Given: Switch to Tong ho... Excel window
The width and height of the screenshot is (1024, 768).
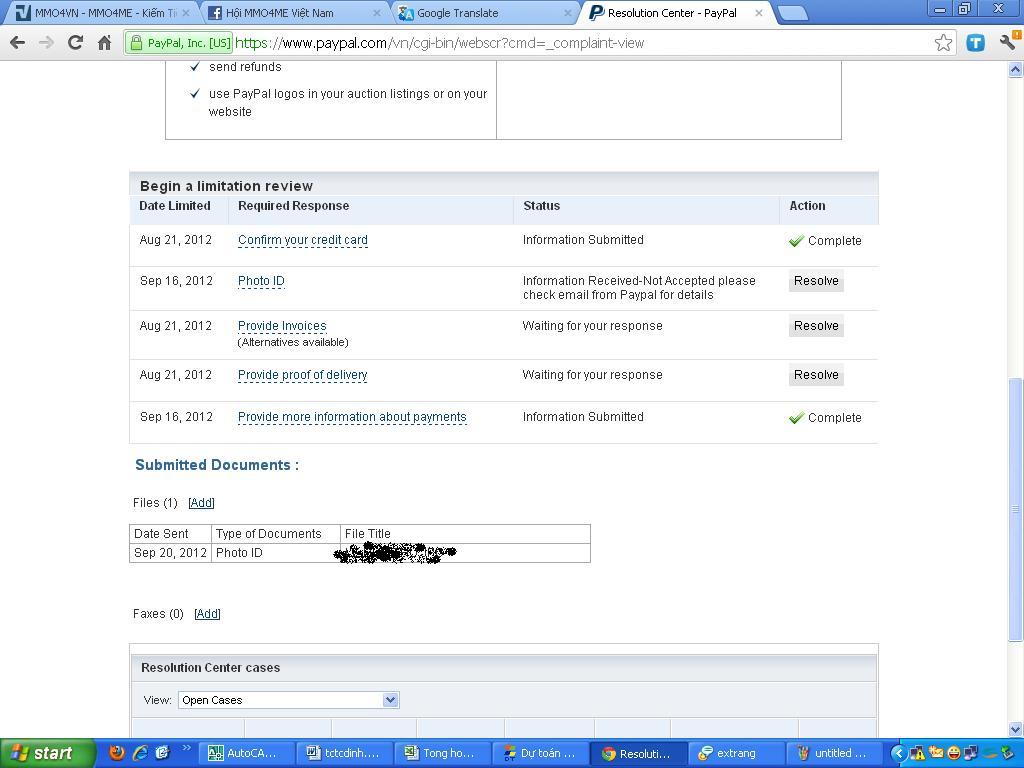Looking at the screenshot, I should pyautogui.click(x=441, y=754).
